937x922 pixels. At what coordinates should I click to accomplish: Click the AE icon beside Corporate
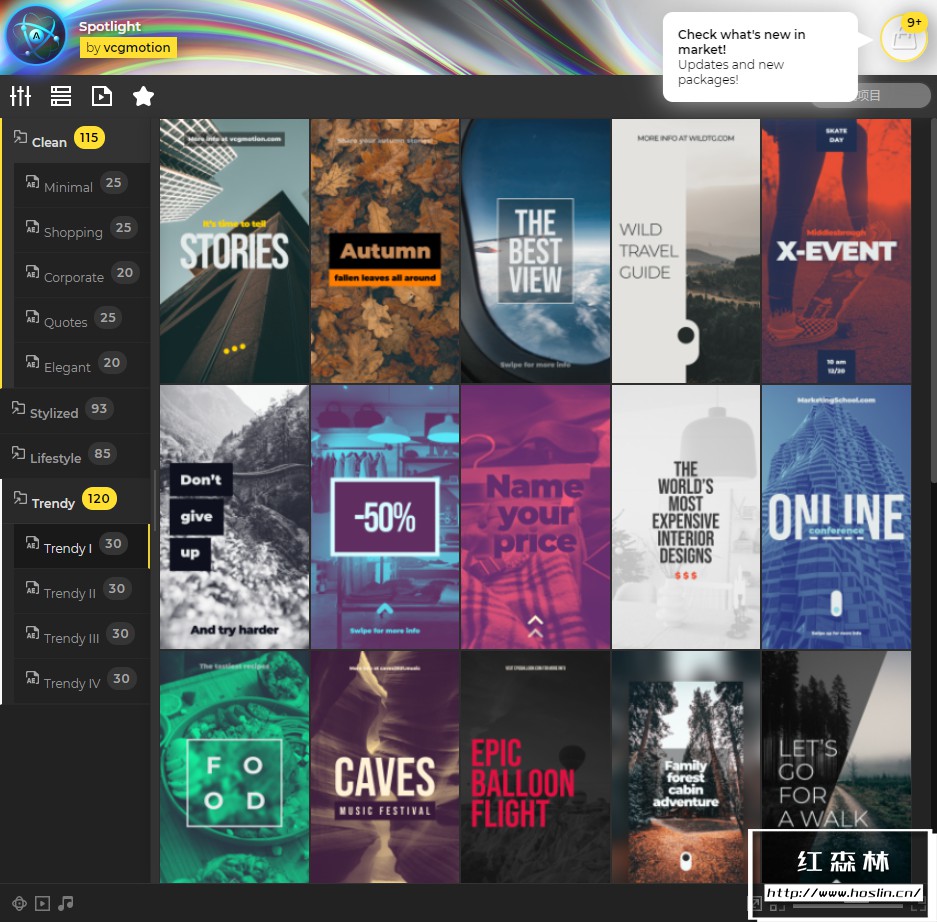pyautogui.click(x=32, y=272)
